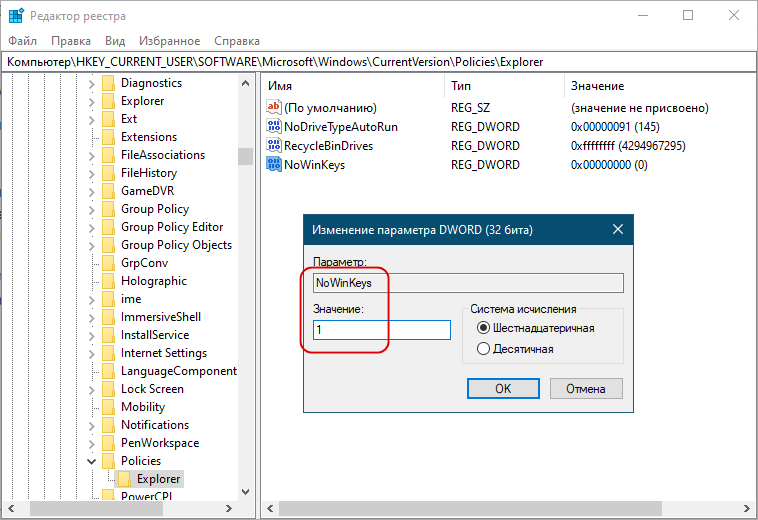Expand the GameDVR tree node
This screenshot has width=758, height=520.
point(91,191)
